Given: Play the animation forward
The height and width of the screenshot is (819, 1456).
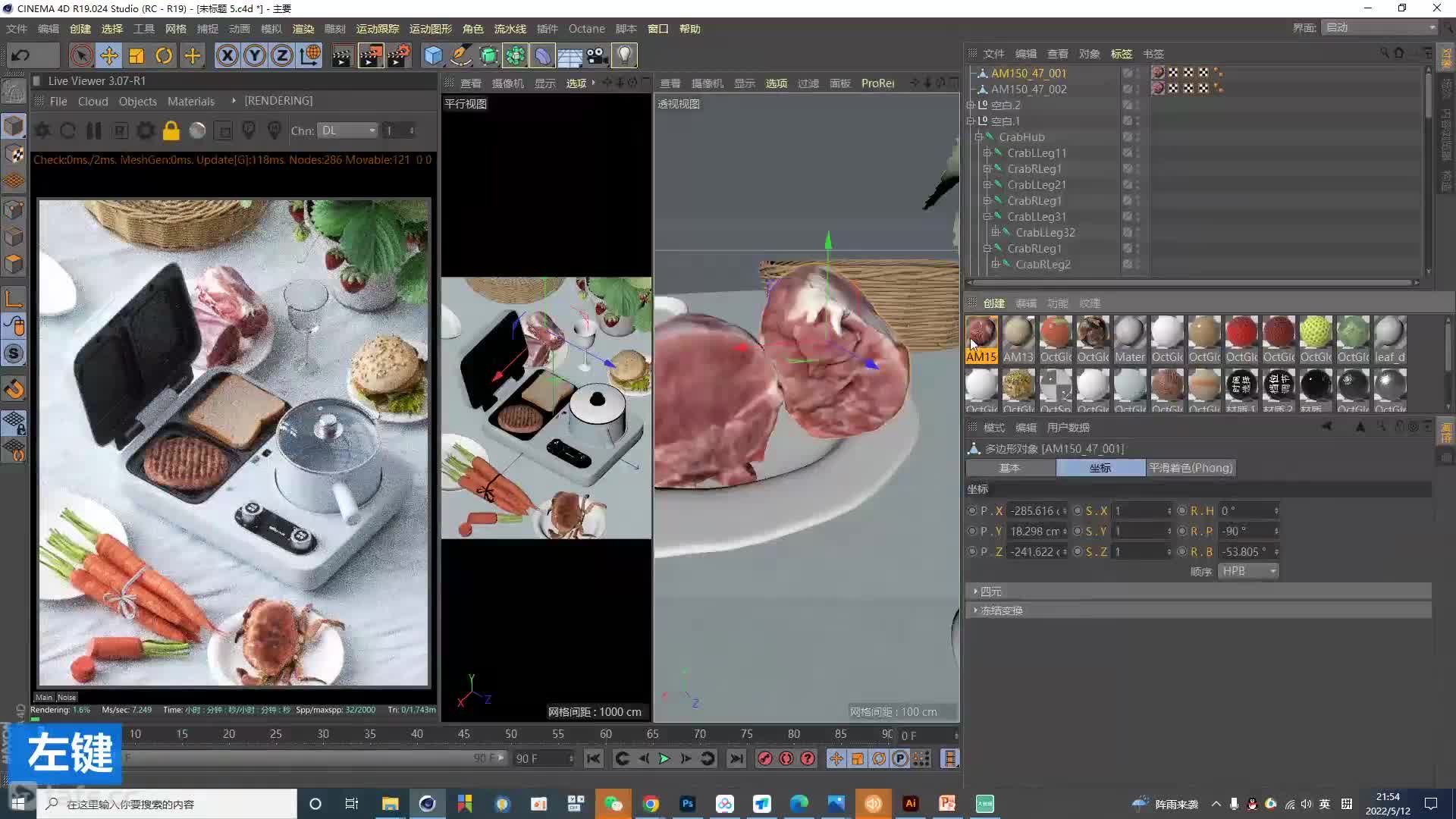Looking at the screenshot, I should click(664, 758).
